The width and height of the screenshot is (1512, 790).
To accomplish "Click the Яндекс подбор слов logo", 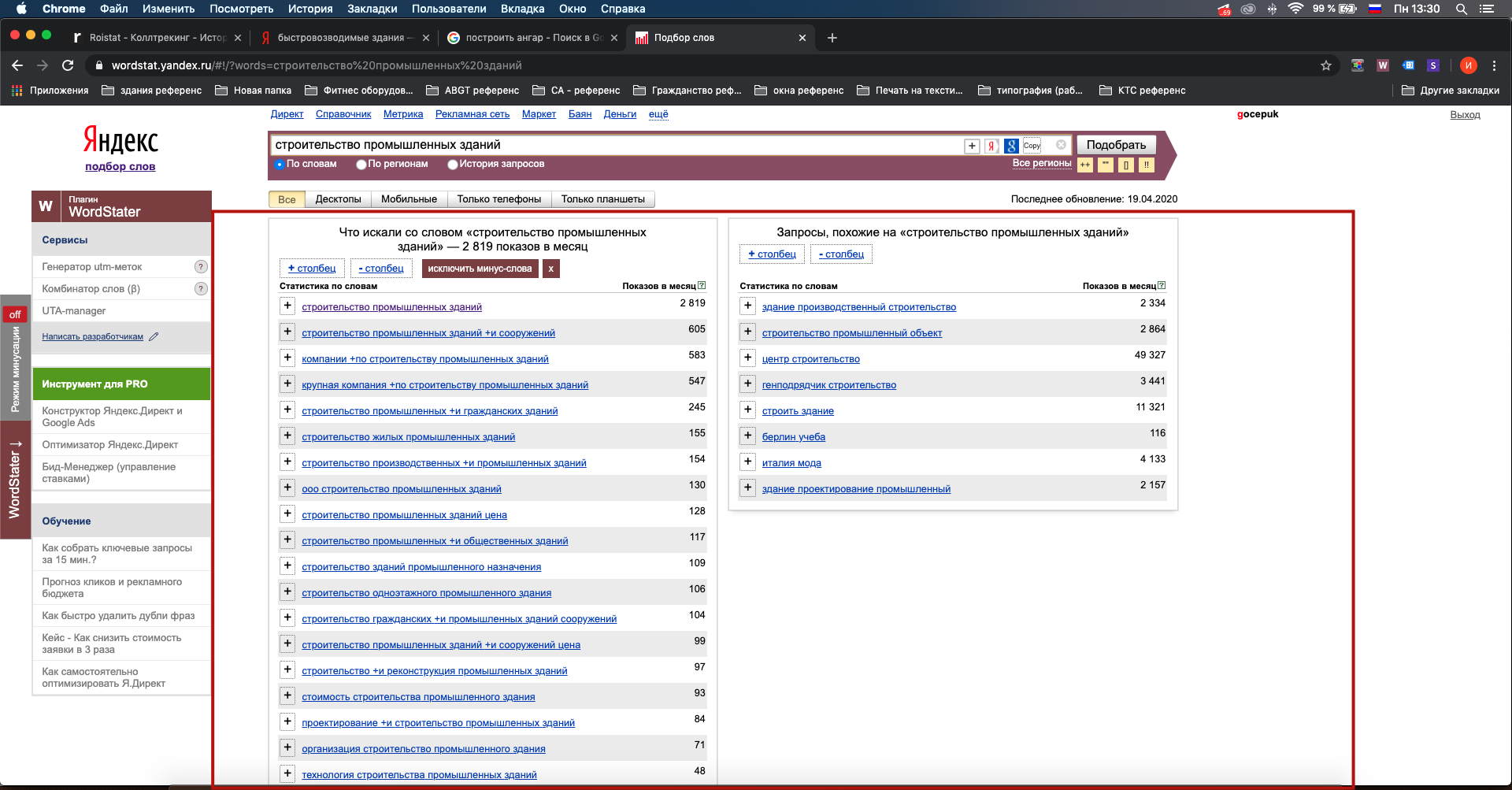I will pos(120,147).
